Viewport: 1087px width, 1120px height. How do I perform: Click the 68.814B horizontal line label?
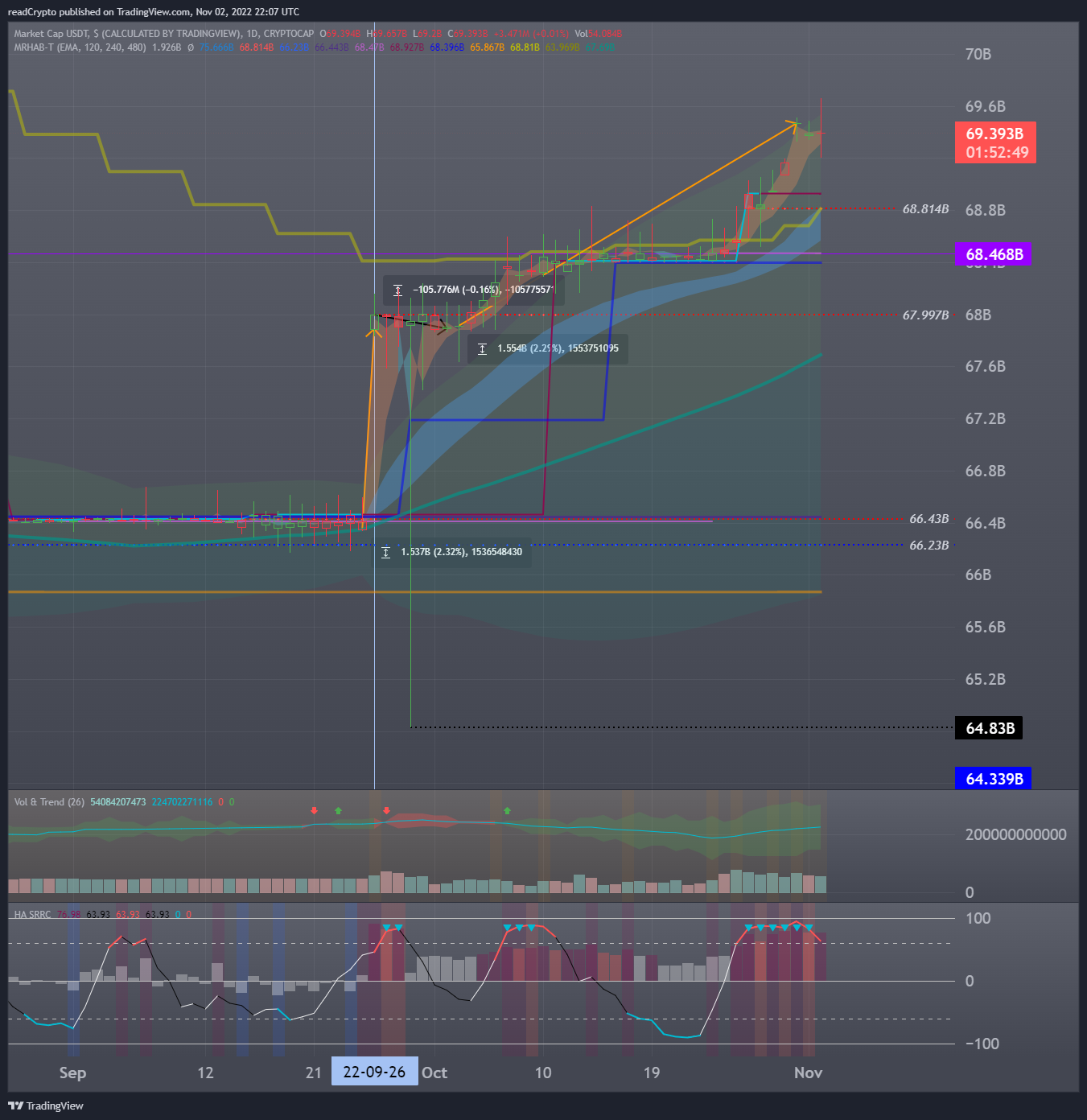point(925,209)
